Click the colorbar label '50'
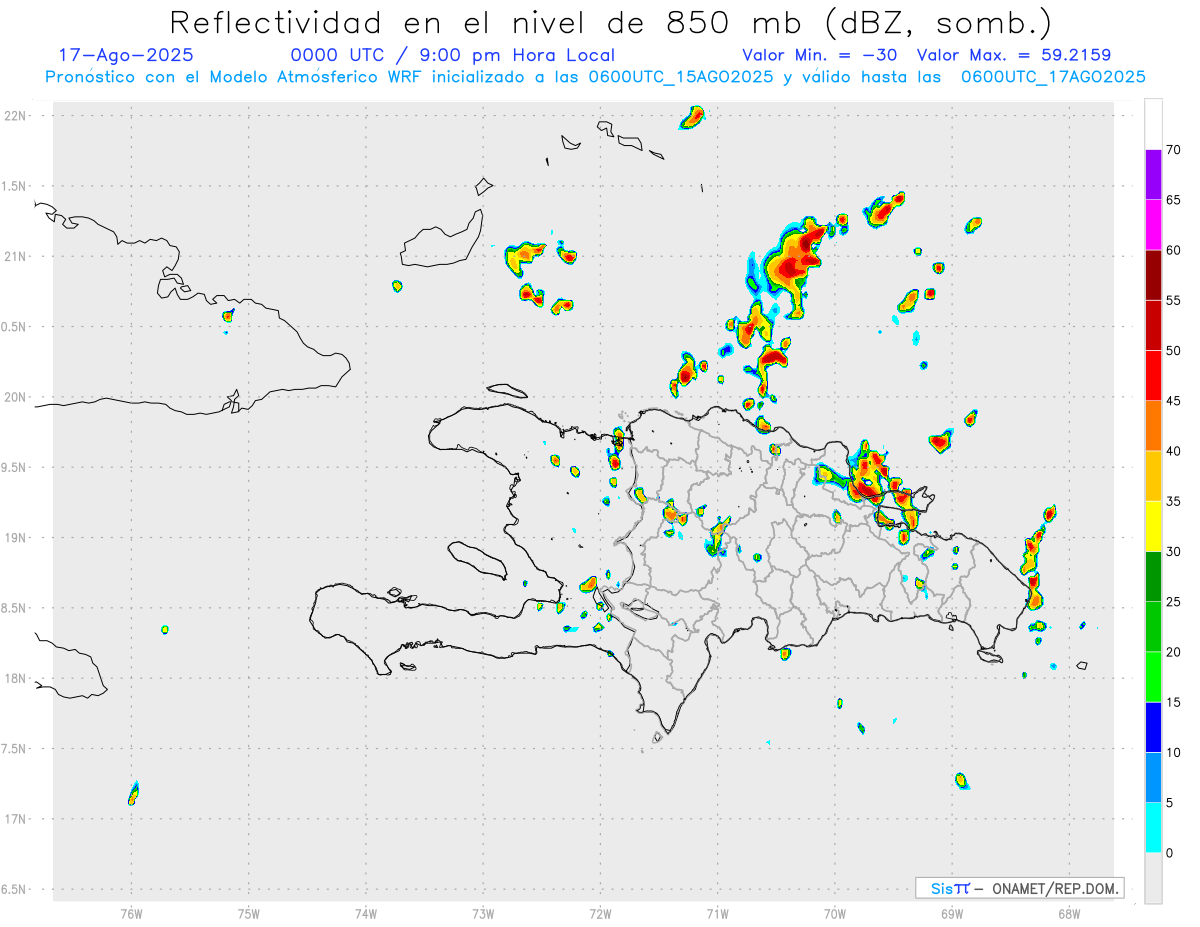The height and width of the screenshot is (927, 1200). point(1173,351)
